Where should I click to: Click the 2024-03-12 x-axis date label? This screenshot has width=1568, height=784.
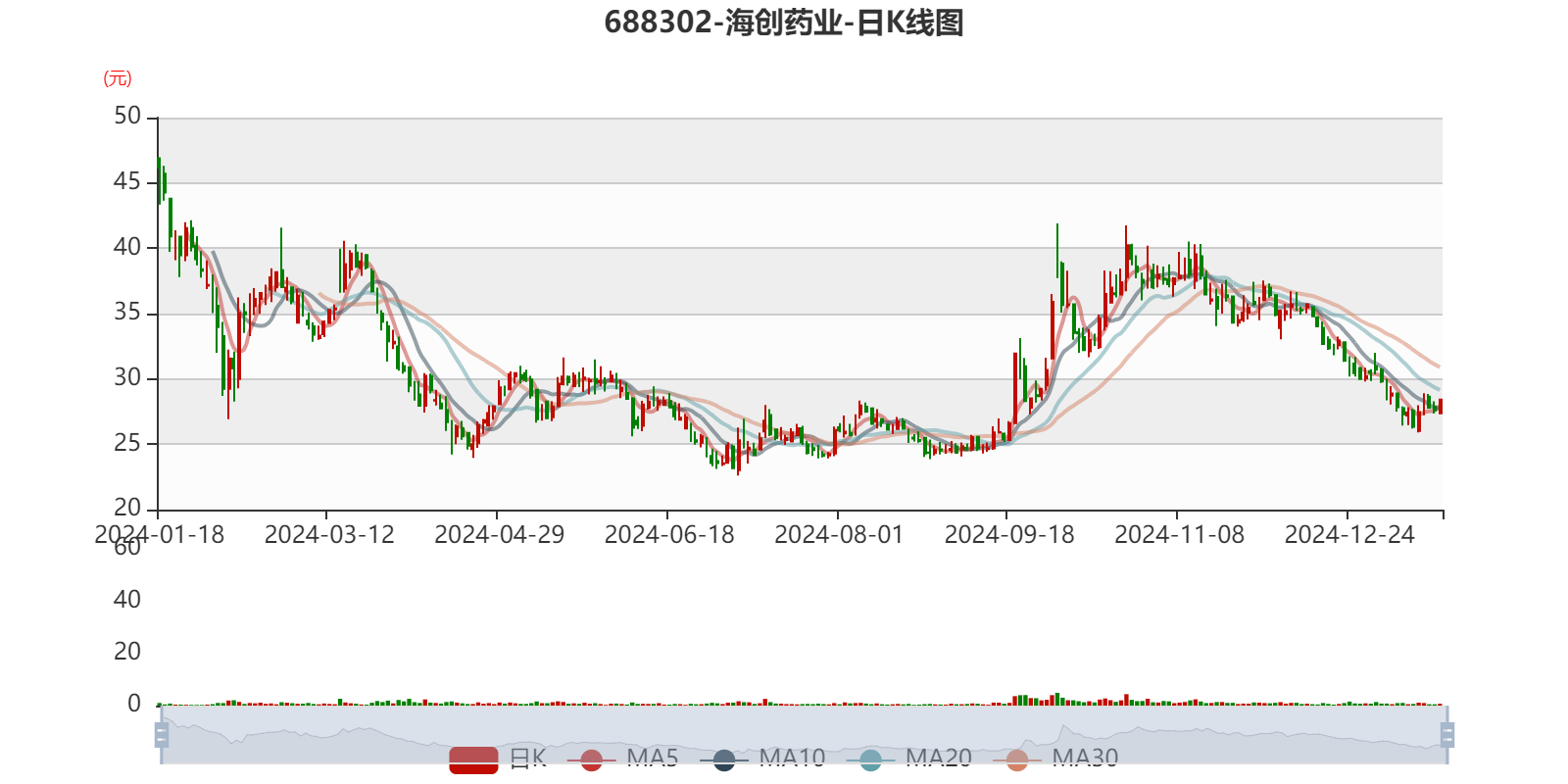pos(329,535)
